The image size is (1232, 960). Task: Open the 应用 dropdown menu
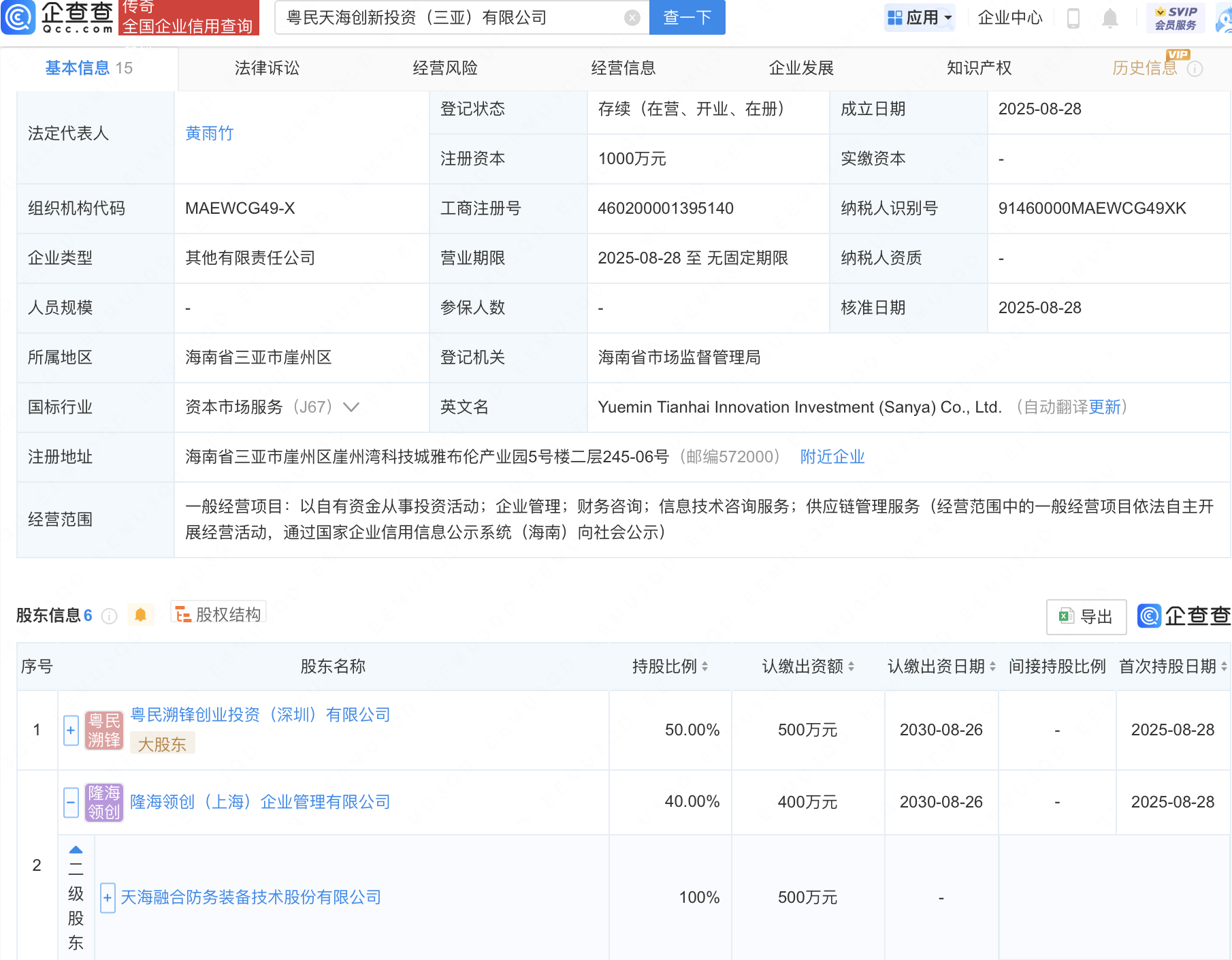(x=920, y=18)
